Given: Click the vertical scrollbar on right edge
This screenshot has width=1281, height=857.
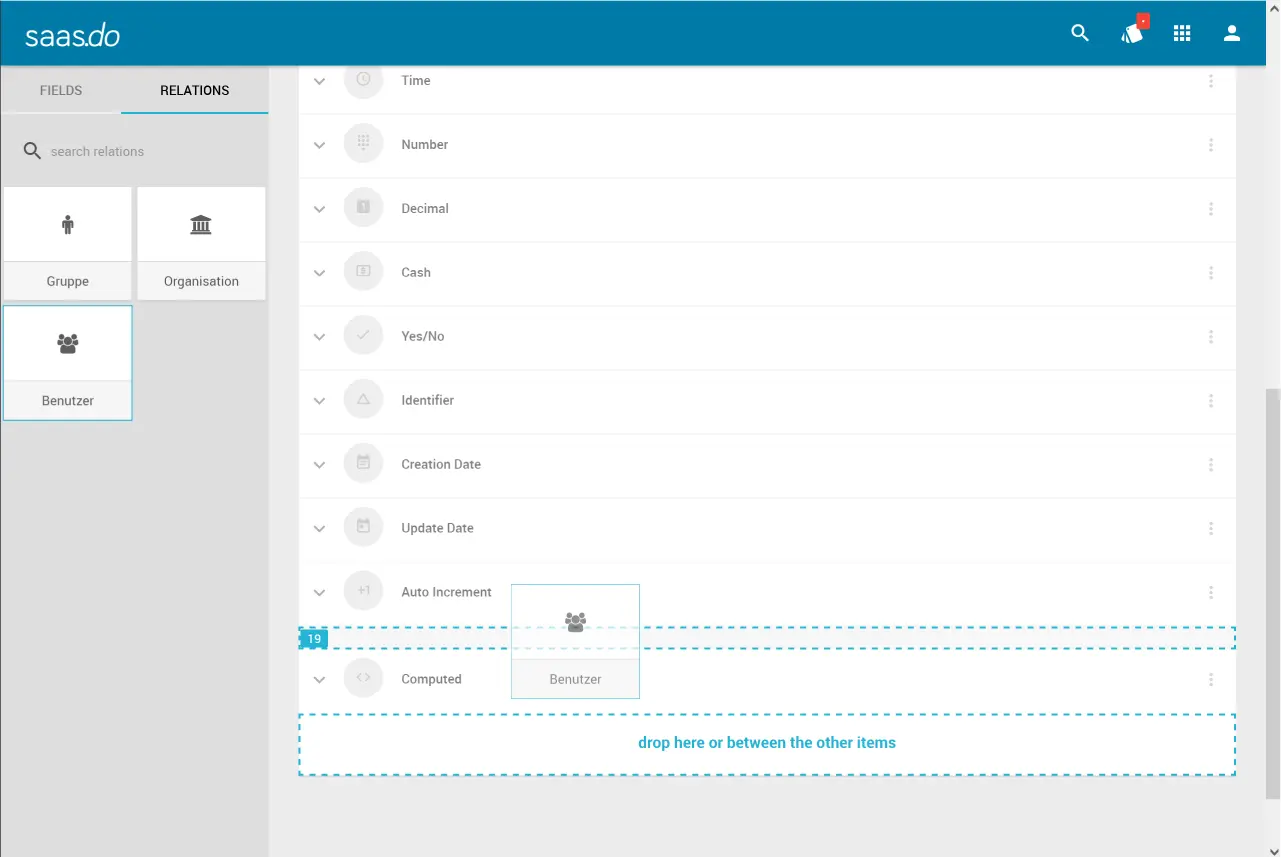Looking at the screenshot, I should click(x=1273, y=590).
